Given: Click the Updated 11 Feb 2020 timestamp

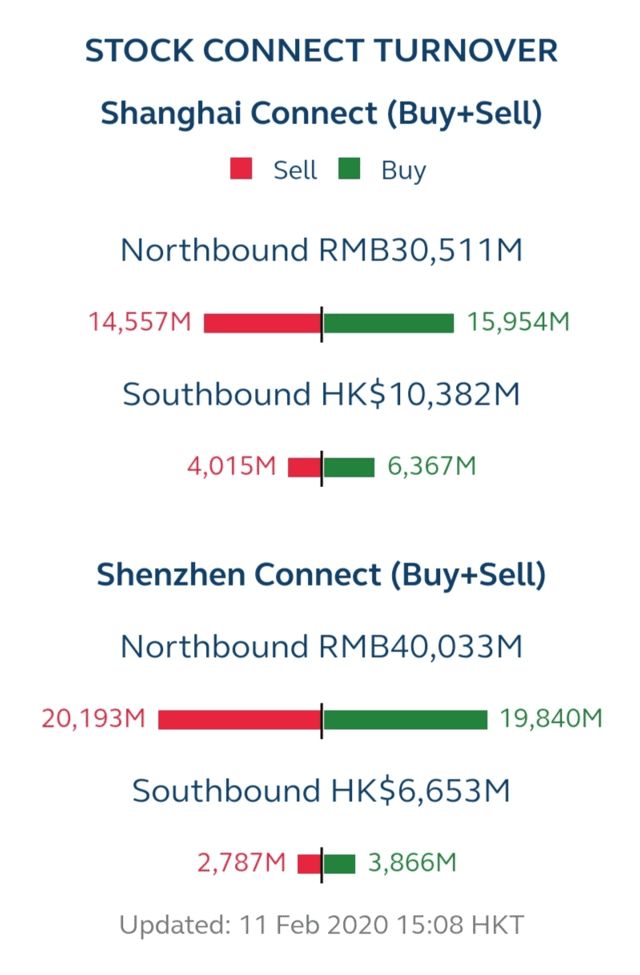Looking at the screenshot, I should point(321,925).
